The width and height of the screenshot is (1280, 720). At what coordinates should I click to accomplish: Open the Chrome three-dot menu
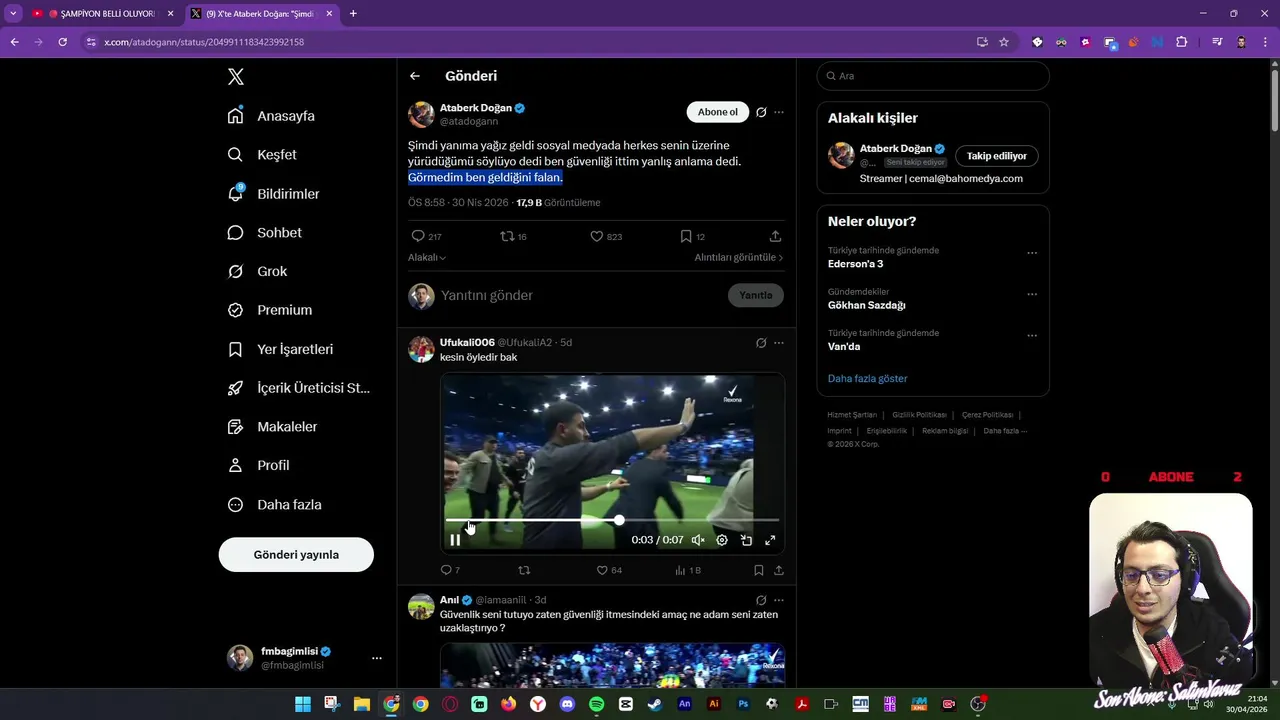[x=1266, y=42]
